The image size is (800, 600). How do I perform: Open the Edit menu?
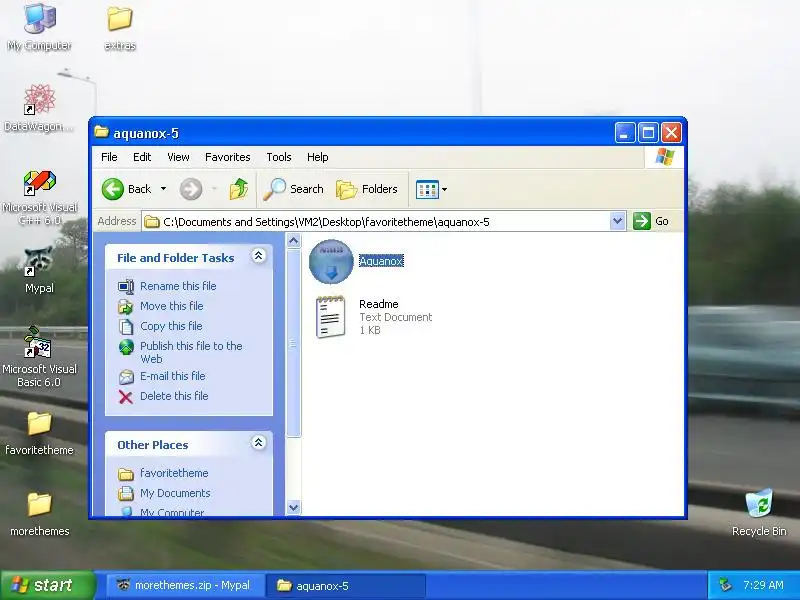(x=142, y=157)
